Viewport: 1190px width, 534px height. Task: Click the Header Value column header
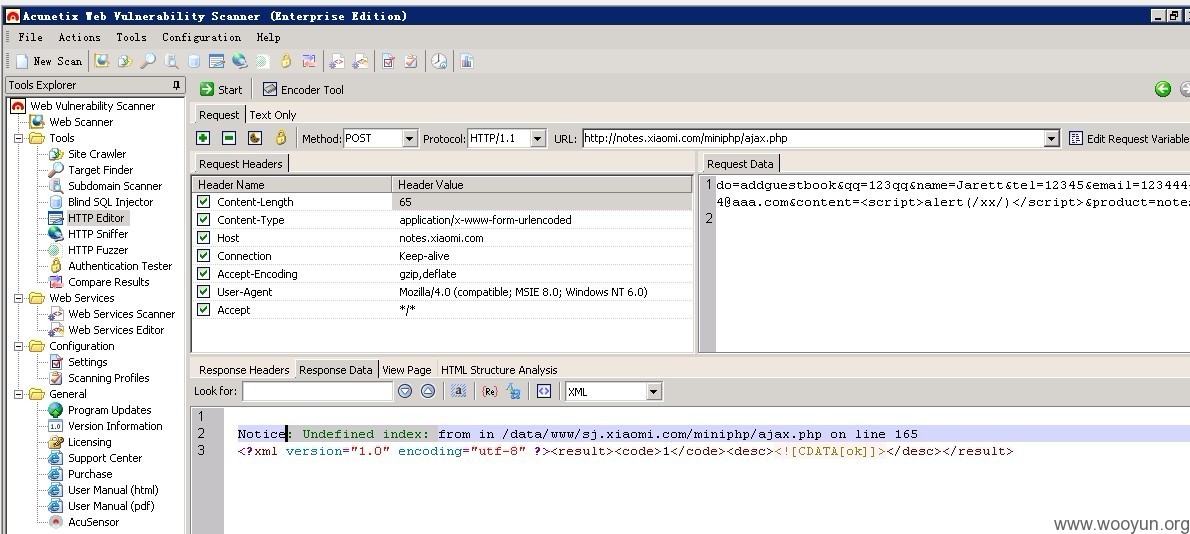542,184
